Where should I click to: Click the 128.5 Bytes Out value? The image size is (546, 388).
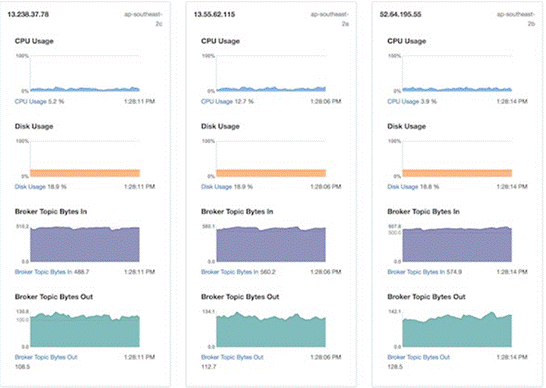coord(395,366)
